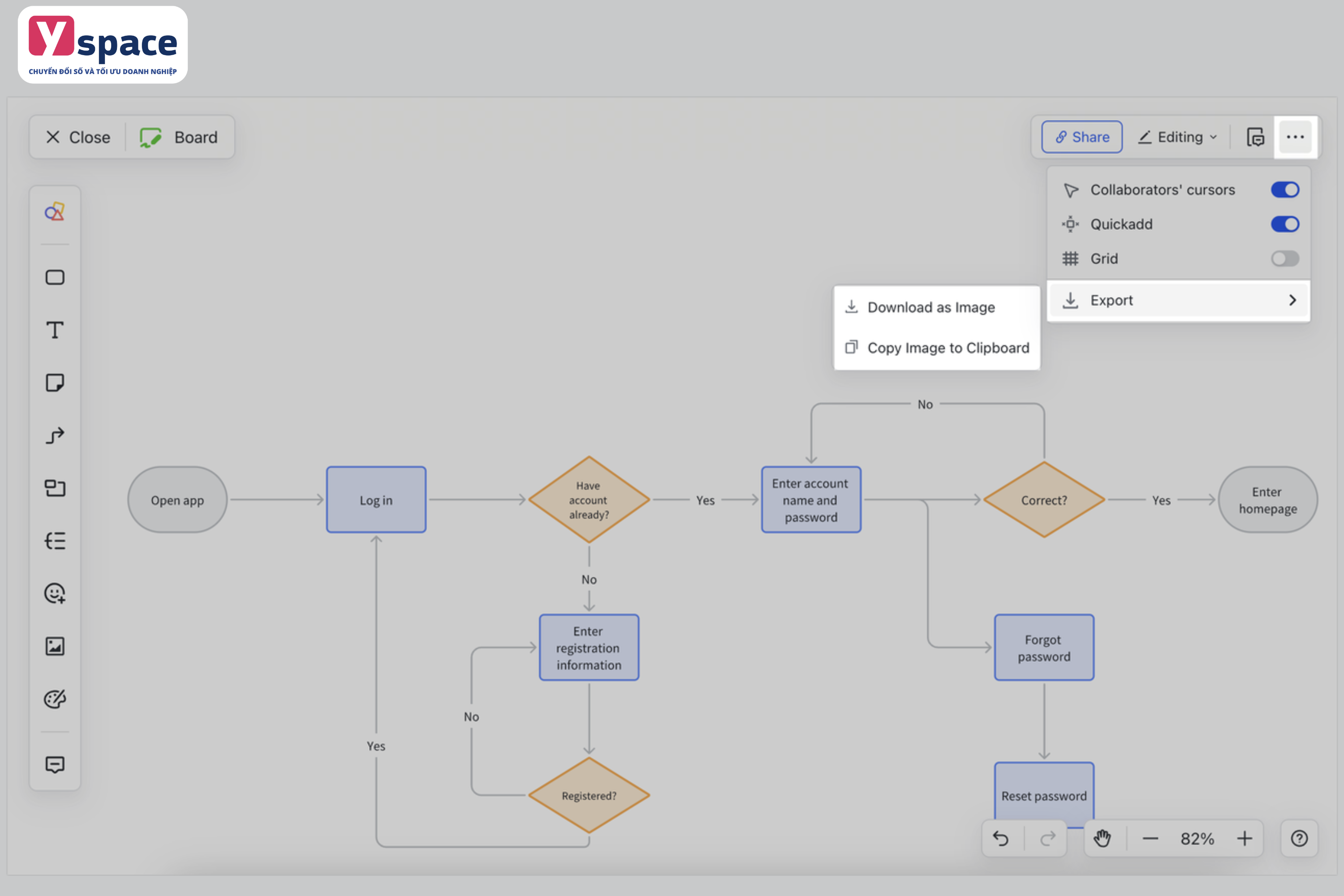Click the 82% zoom level
The width and height of the screenshot is (1344, 896).
pyautogui.click(x=1197, y=838)
